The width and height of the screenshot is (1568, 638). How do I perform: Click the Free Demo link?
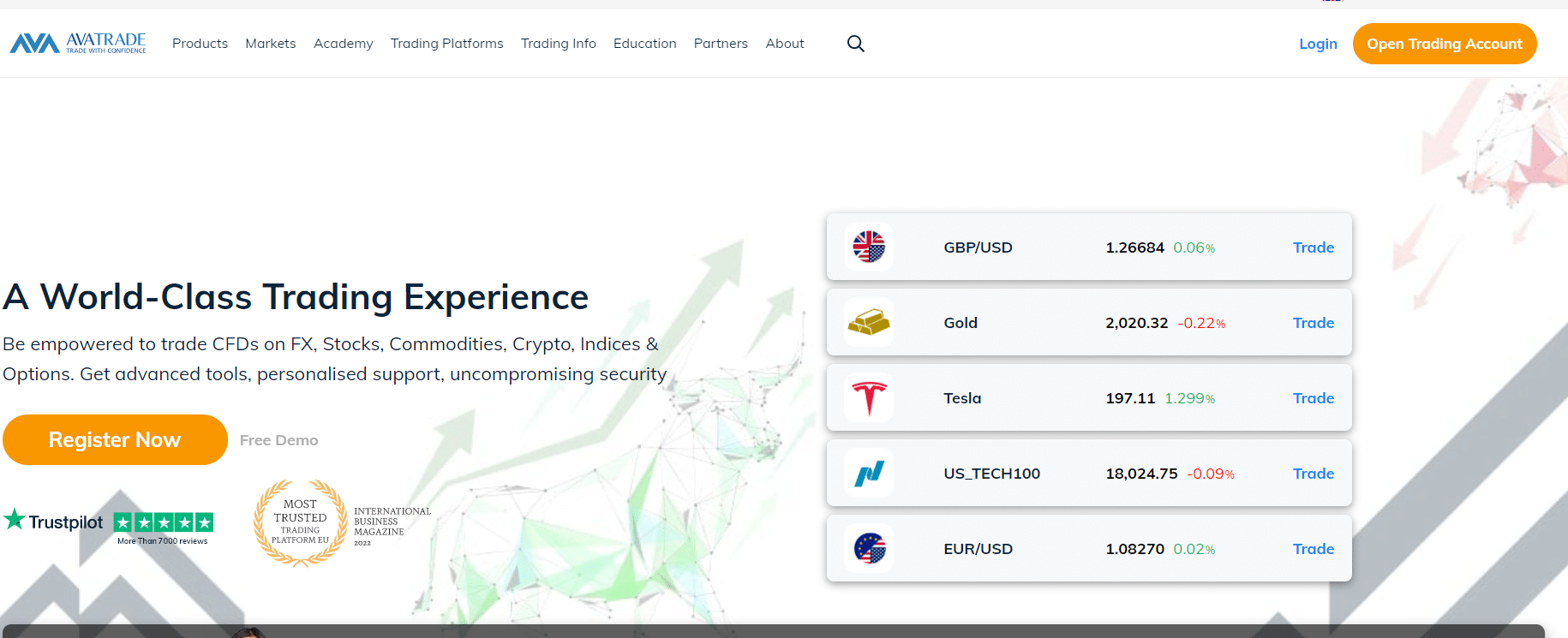(x=278, y=440)
